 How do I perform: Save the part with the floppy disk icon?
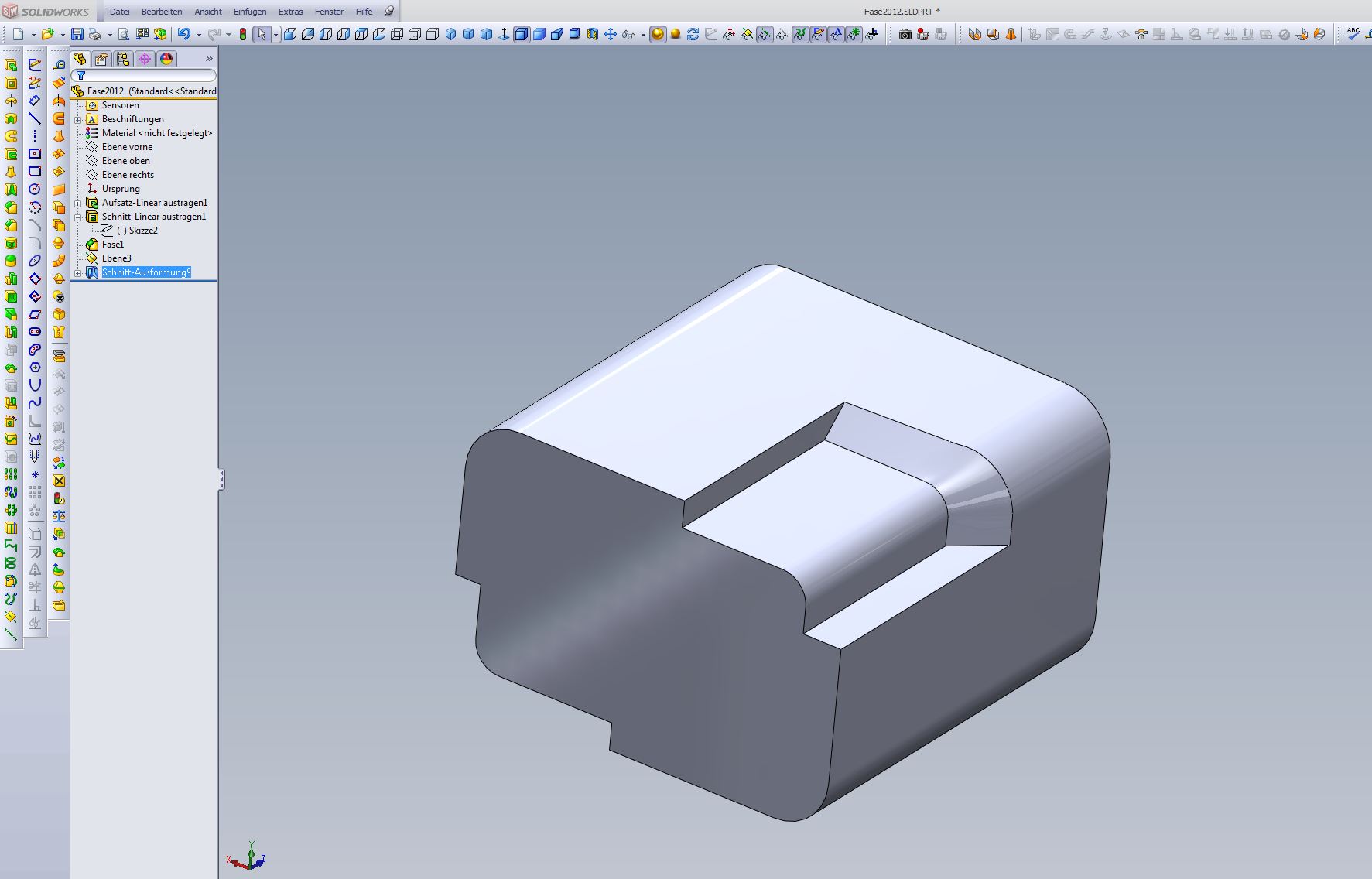(77, 34)
